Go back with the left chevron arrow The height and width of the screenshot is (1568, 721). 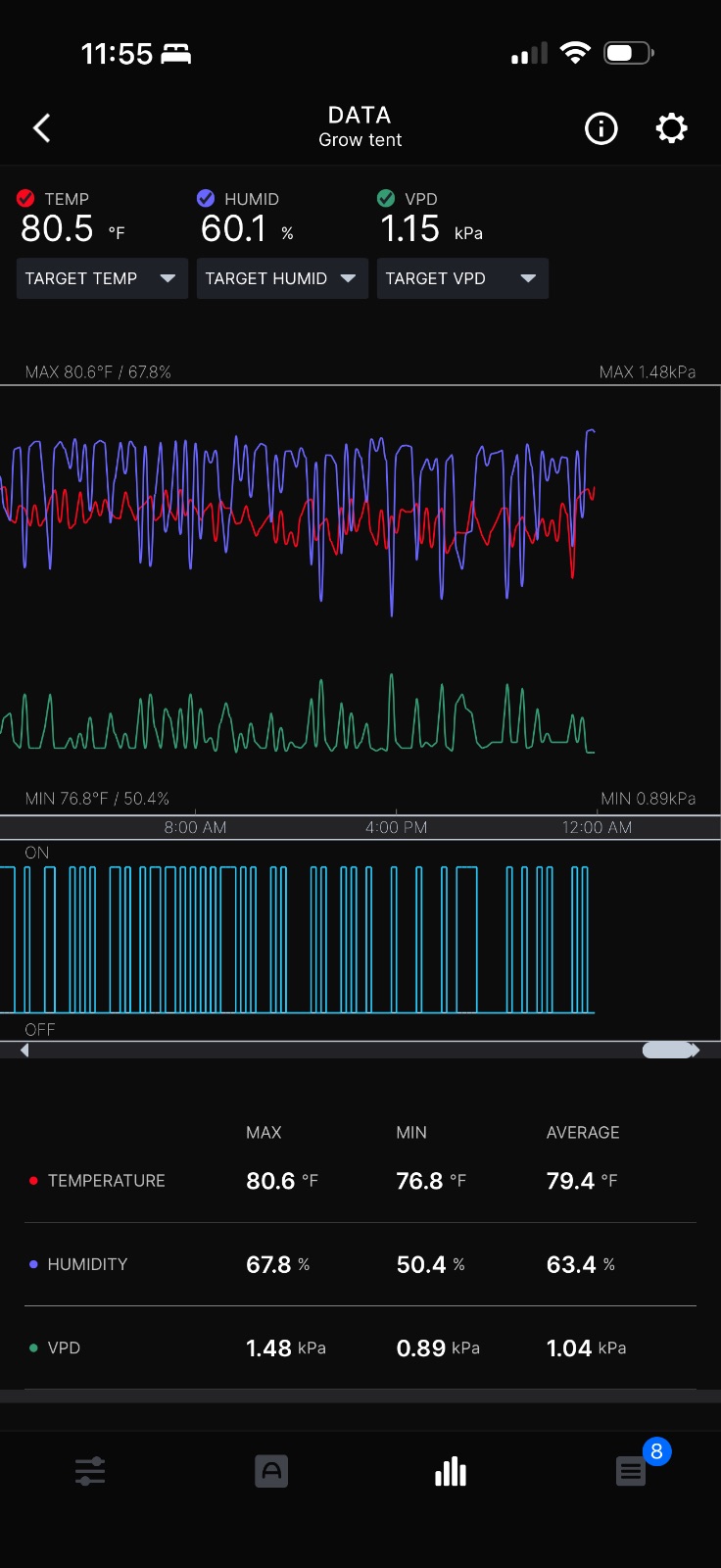point(41,128)
